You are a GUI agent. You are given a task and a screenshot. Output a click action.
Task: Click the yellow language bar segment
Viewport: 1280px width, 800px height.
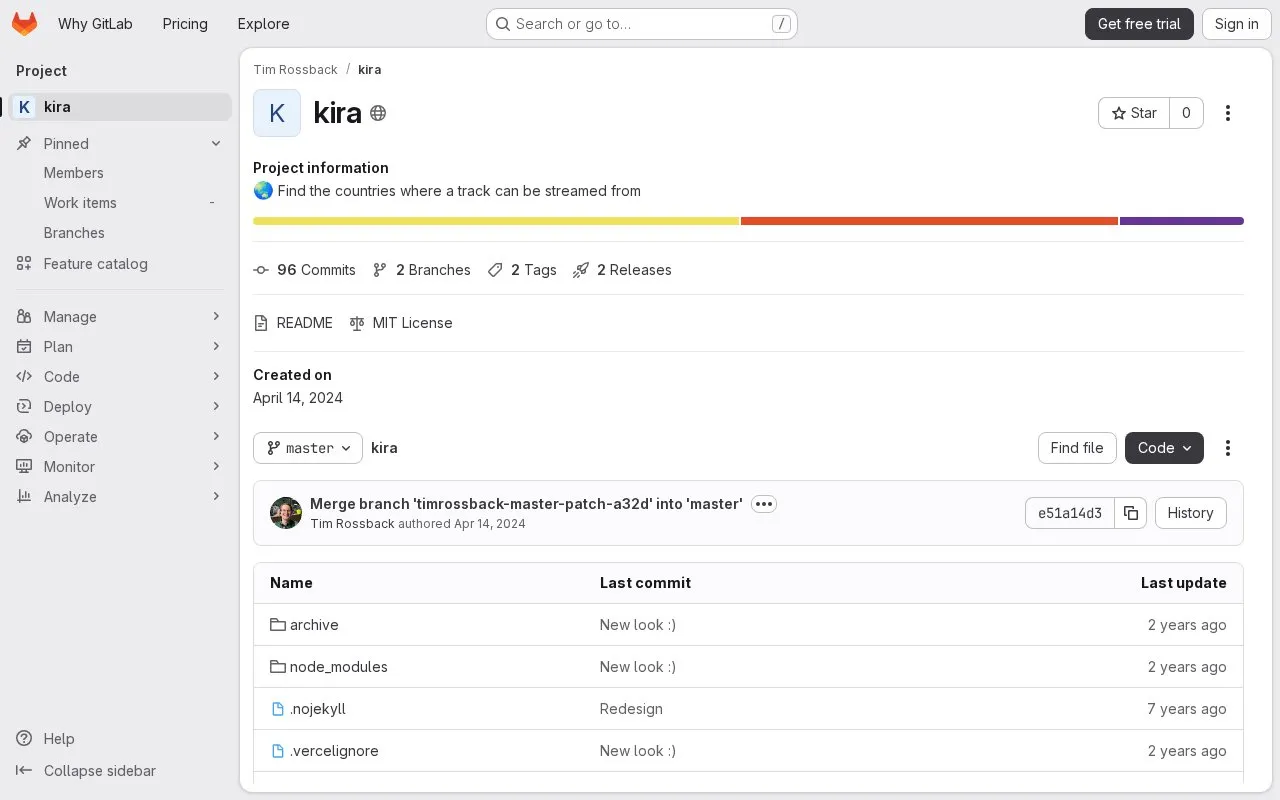496,221
